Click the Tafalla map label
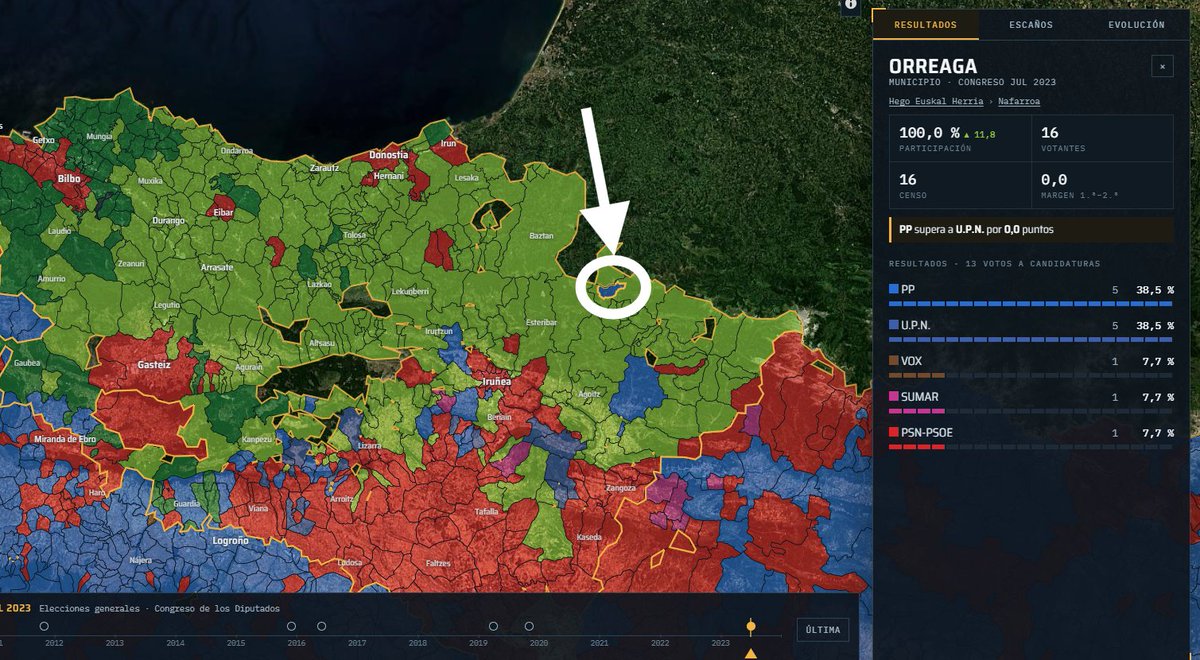The height and width of the screenshot is (660, 1200). 487,511
